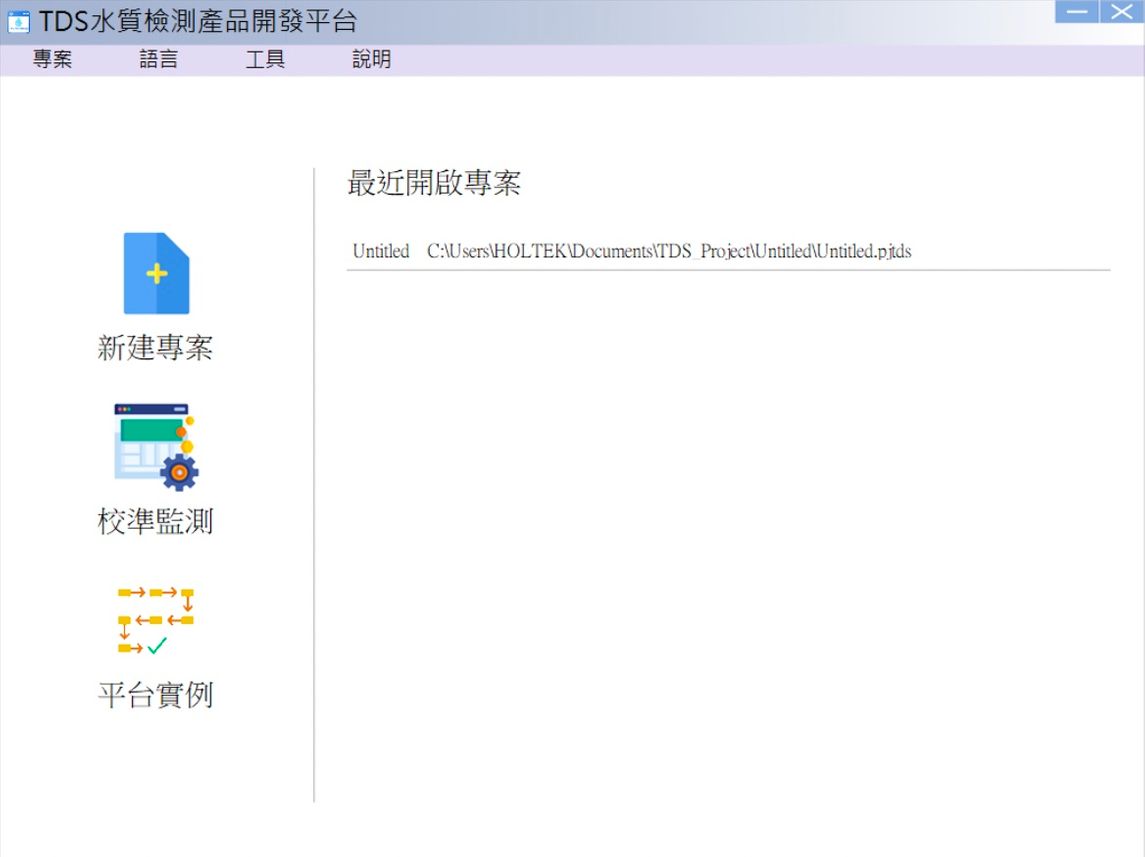Click the blue new project file icon
Viewport: 1145px width, 857px height.
[156, 274]
